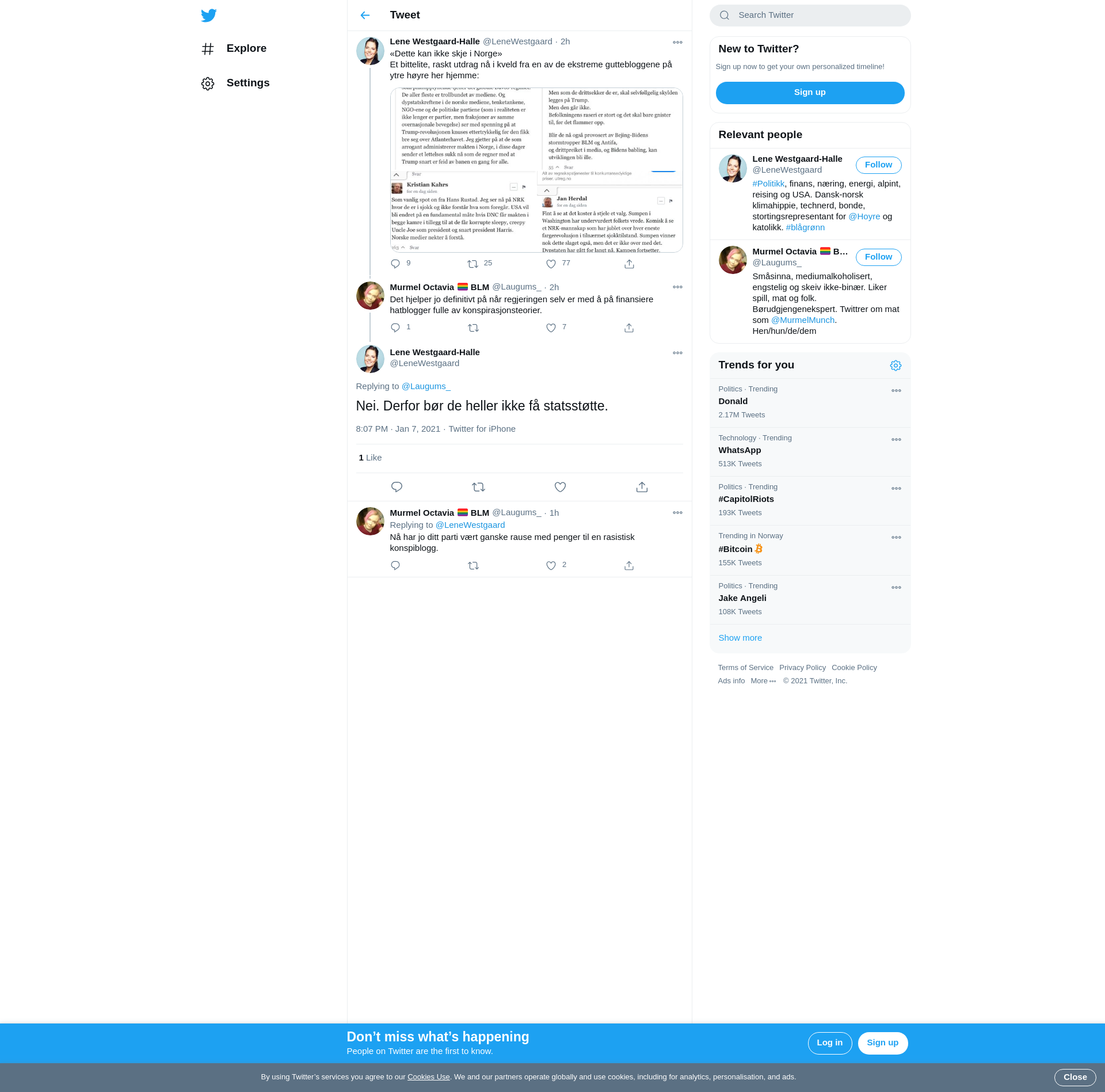Retweet Murmel's 2h tweet about hatblogger
1105x1092 pixels.
473,328
